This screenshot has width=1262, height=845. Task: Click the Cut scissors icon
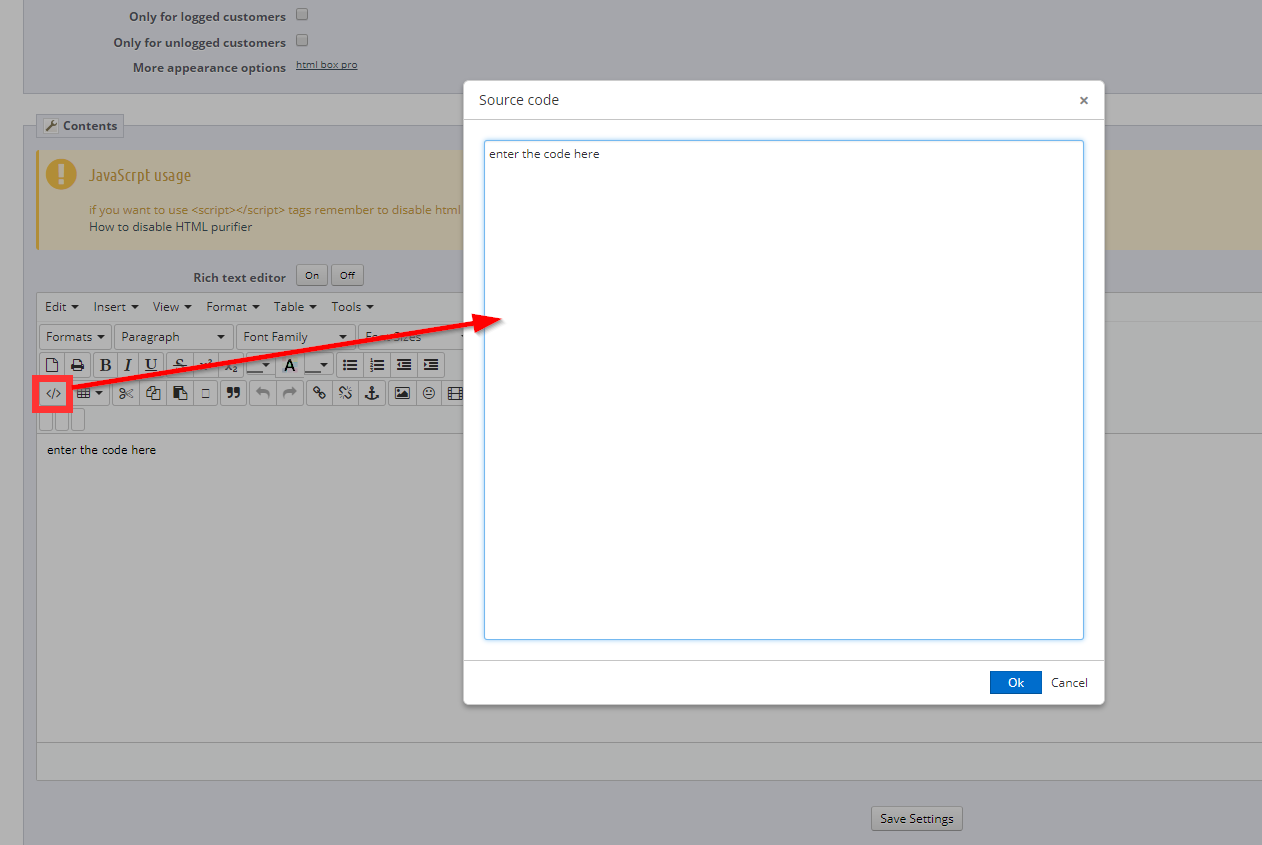pyautogui.click(x=125, y=393)
